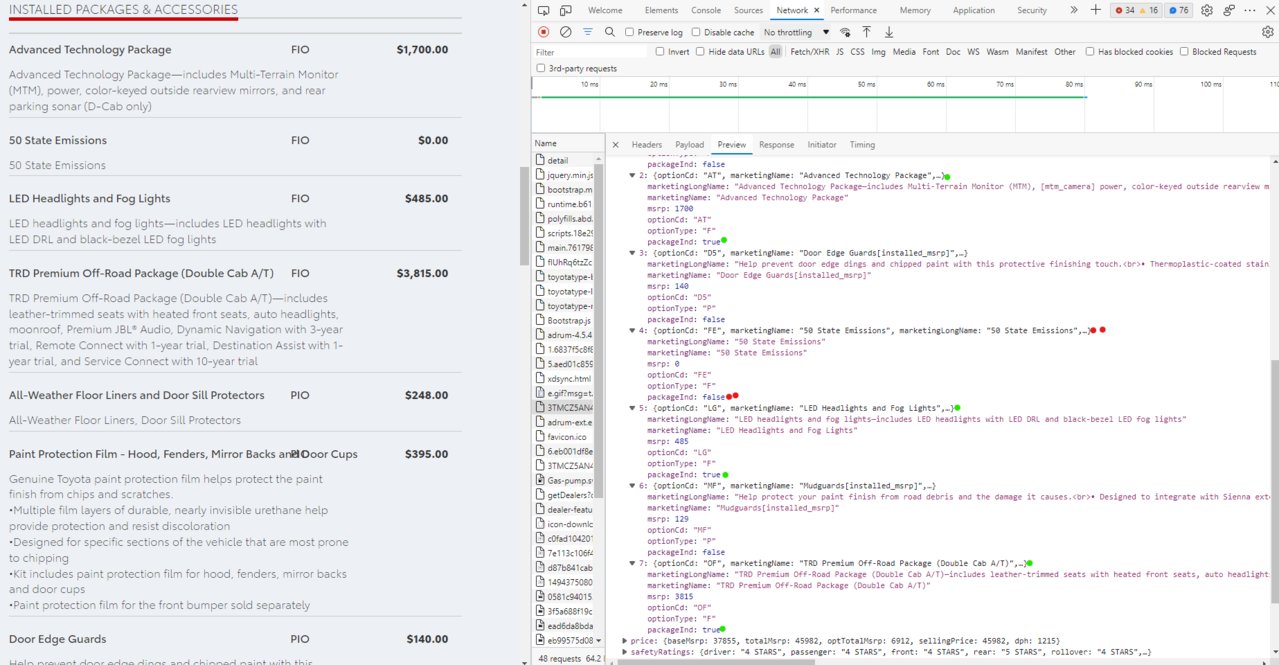The image size is (1279, 665).
Task: Check Blocked Requests option
Action: click(x=1184, y=52)
